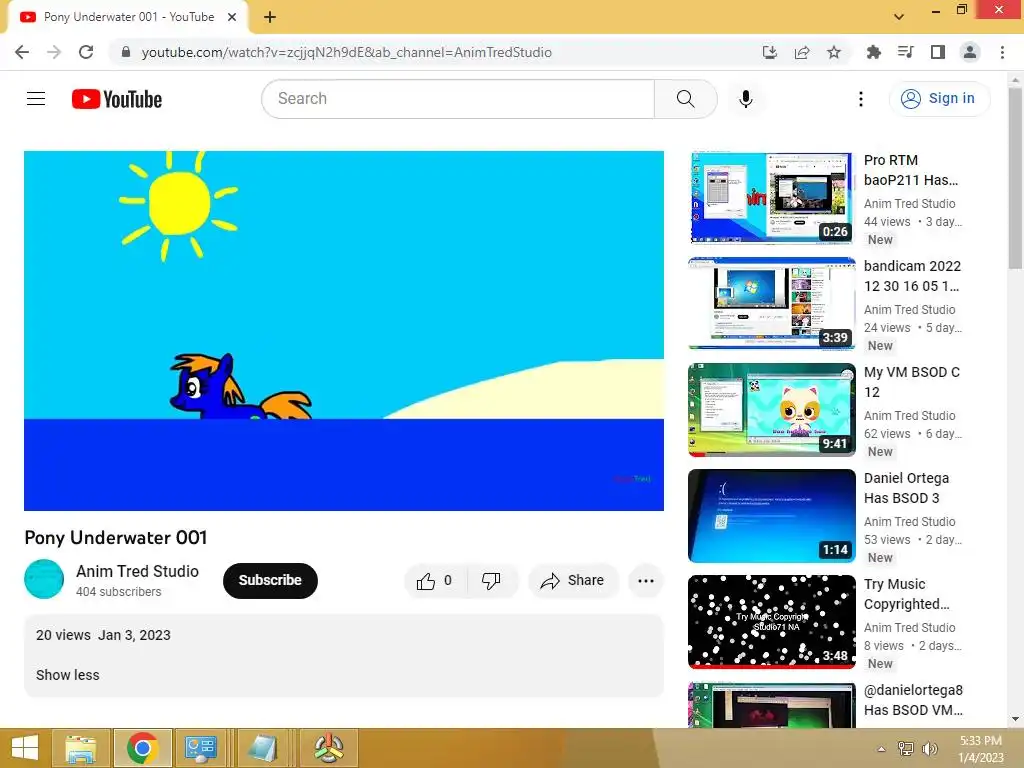The image size is (1024, 768).
Task: Open Try Music Copyrighted video thumbnail
Action: coord(772,622)
